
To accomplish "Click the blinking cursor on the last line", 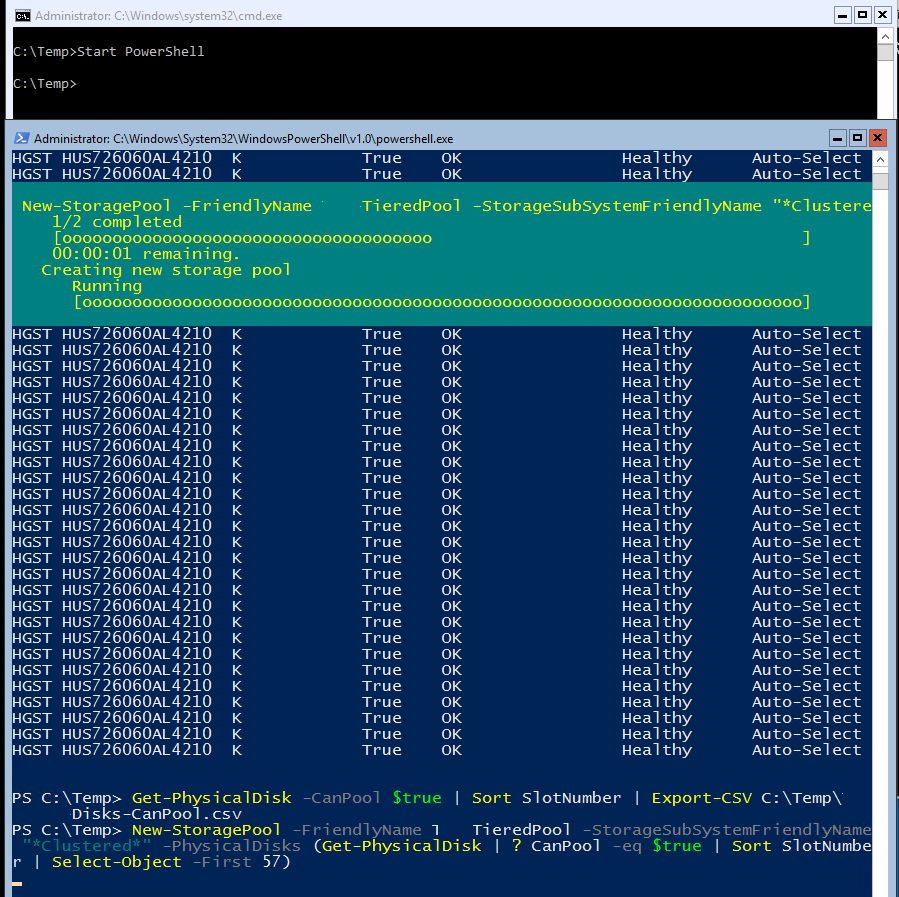I will point(17,882).
